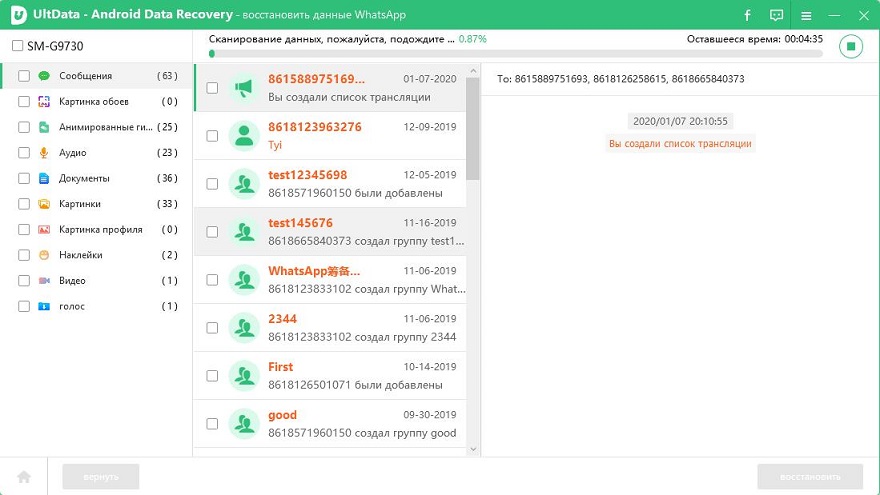The image size is (880, 495).
Task: Select checkbox for chat test145676
Action: click(212, 232)
